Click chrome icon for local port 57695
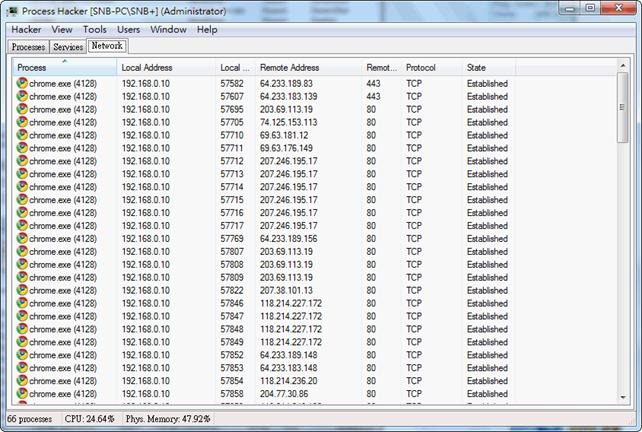 tap(22, 109)
